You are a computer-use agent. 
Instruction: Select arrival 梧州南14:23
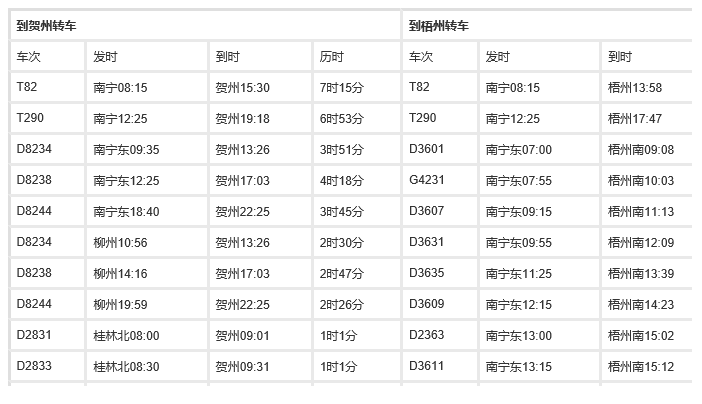pyautogui.click(x=641, y=305)
